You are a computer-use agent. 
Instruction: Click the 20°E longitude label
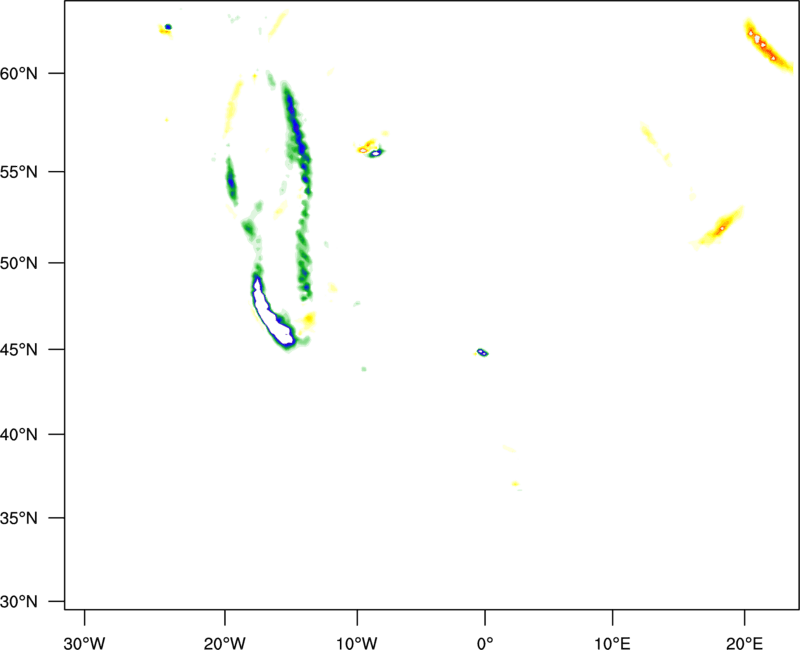(745, 643)
